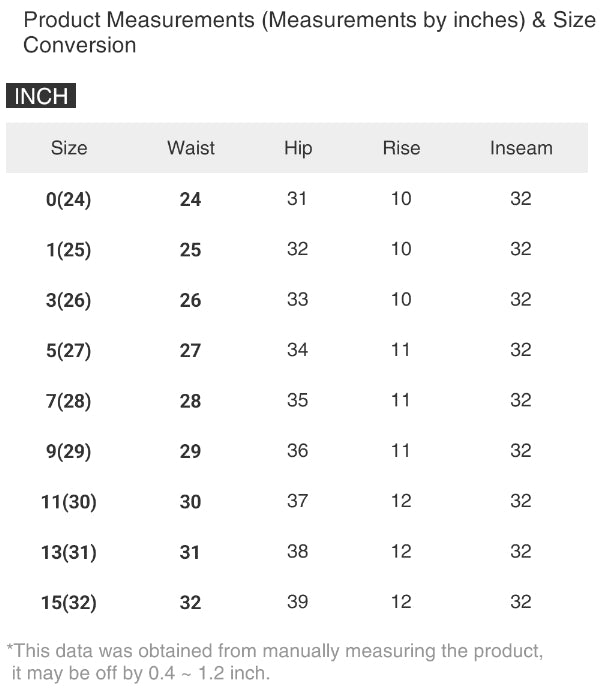Select the Inseam column header

pyautogui.click(x=521, y=148)
